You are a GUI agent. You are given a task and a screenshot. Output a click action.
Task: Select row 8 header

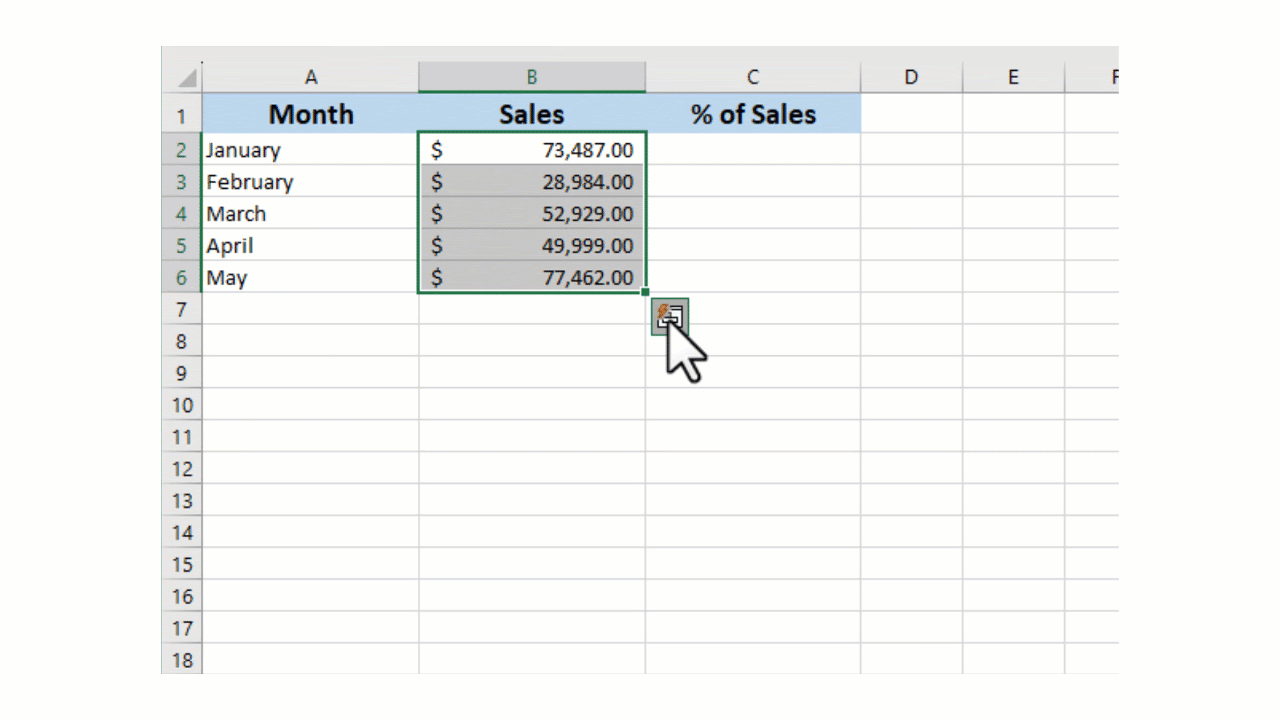(181, 342)
